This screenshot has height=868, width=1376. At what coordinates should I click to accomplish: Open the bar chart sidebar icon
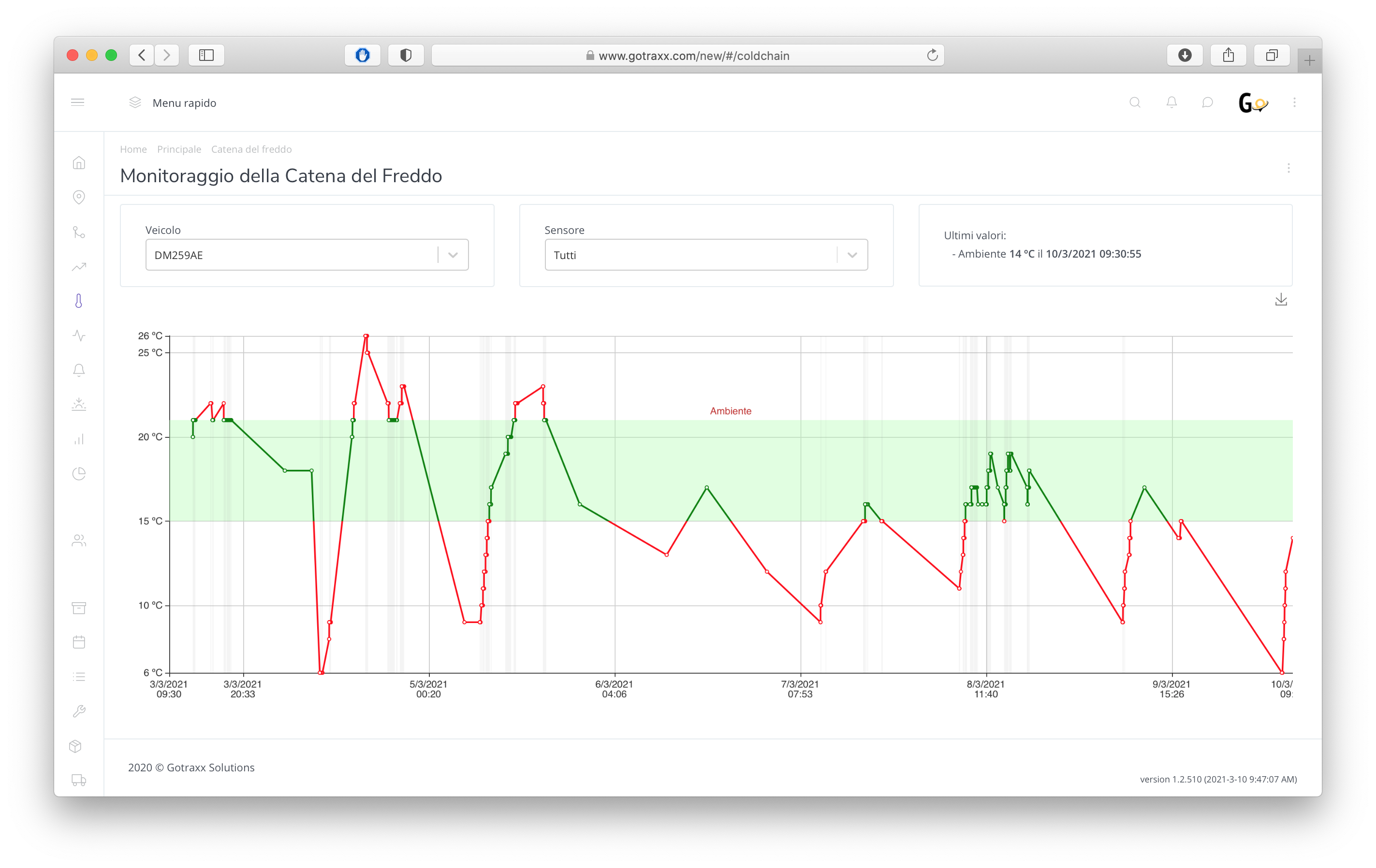(79, 438)
